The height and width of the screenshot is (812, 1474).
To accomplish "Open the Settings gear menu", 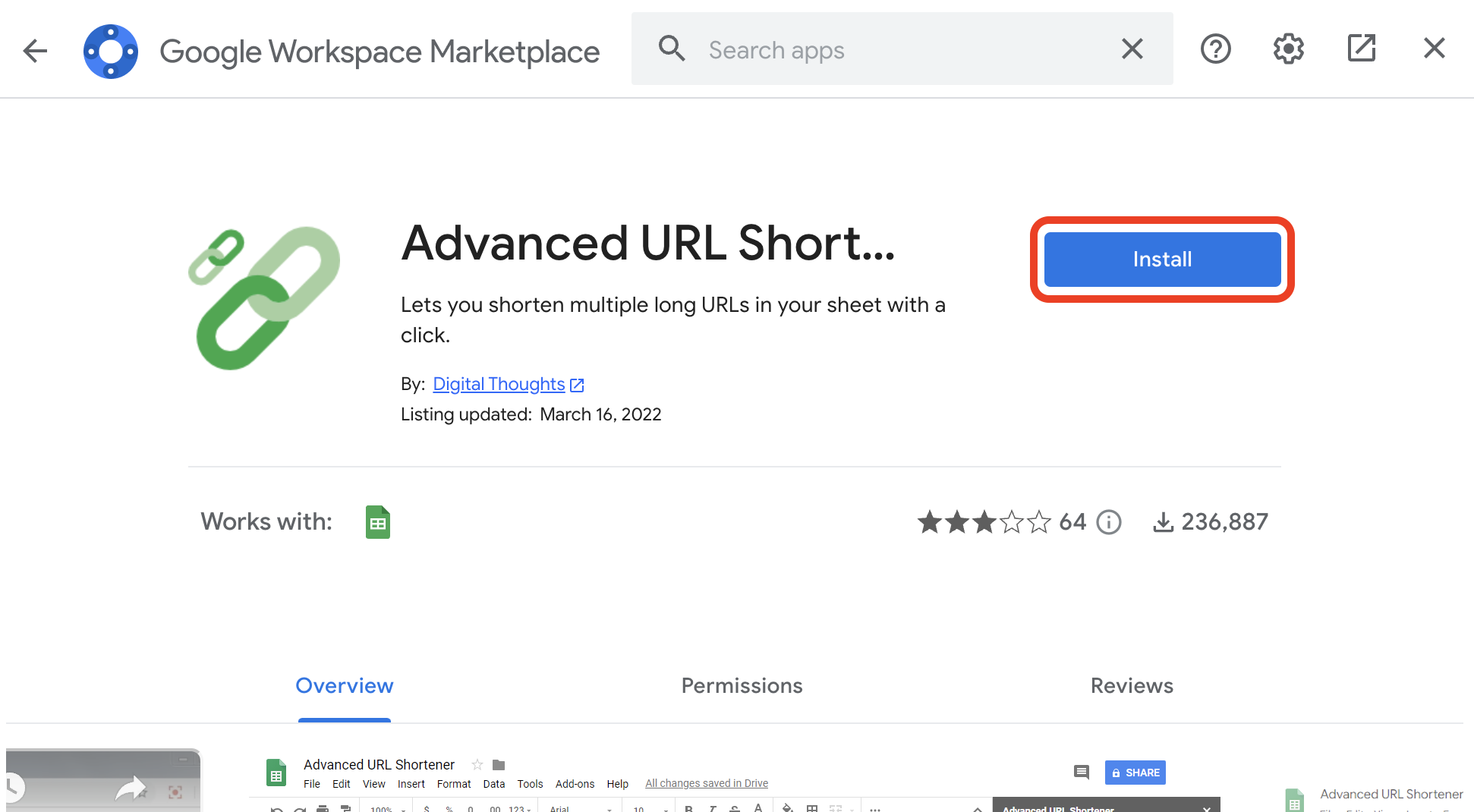I will [1288, 49].
